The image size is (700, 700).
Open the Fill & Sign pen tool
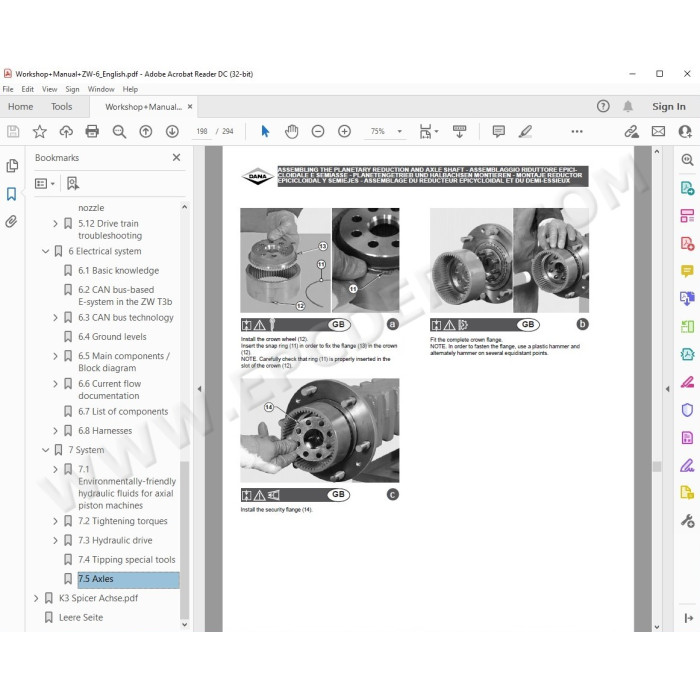[x=687, y=466]
